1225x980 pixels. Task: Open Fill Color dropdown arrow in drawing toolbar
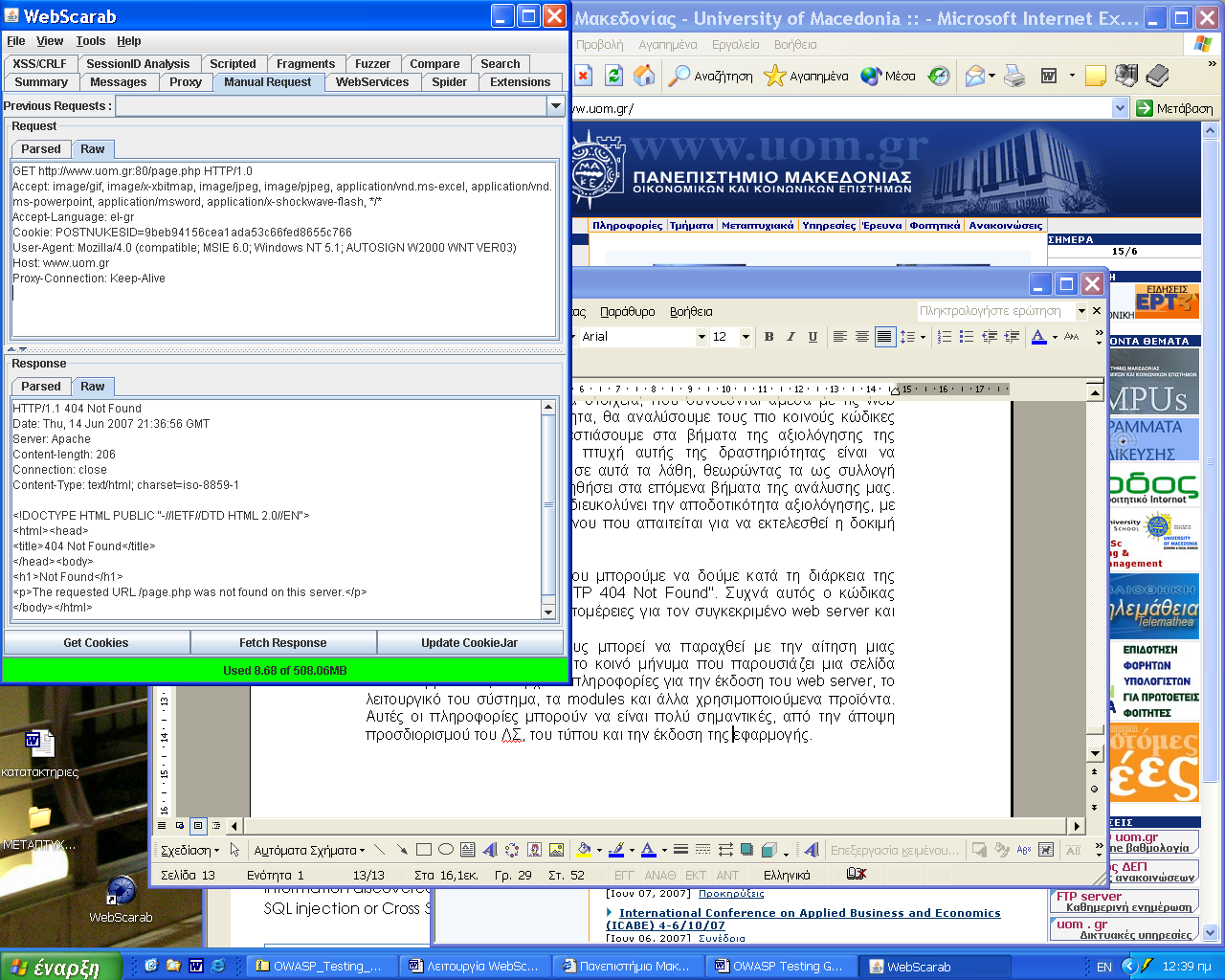coord(599,850)
